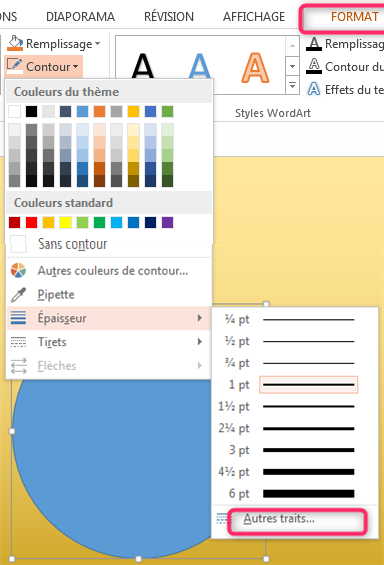This screenshot has height=565, width=384.
Task: Pick the green theme color swatch
Action: (168, 111)
